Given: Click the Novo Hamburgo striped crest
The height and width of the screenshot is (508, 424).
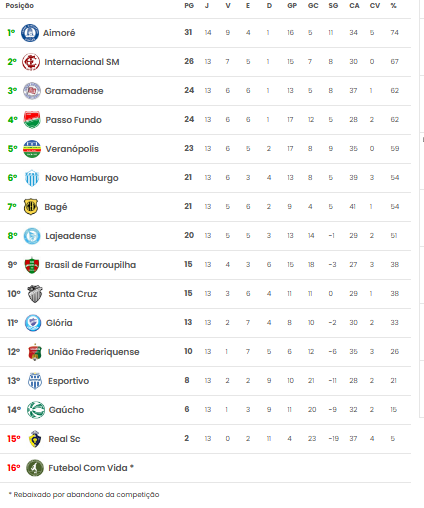Looking at the screenshot, I should click(x=32, y=178).
